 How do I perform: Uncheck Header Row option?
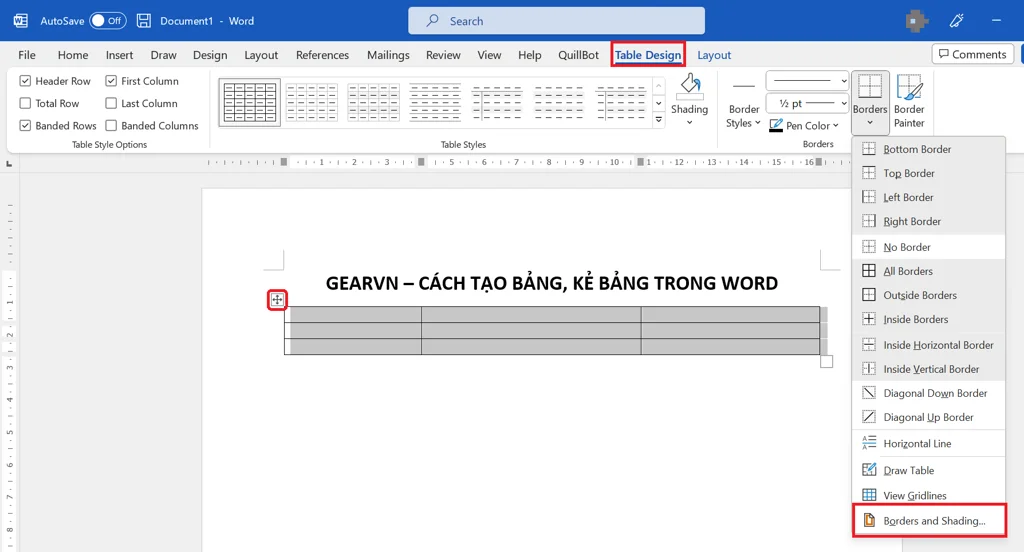[x=25, y=81]
